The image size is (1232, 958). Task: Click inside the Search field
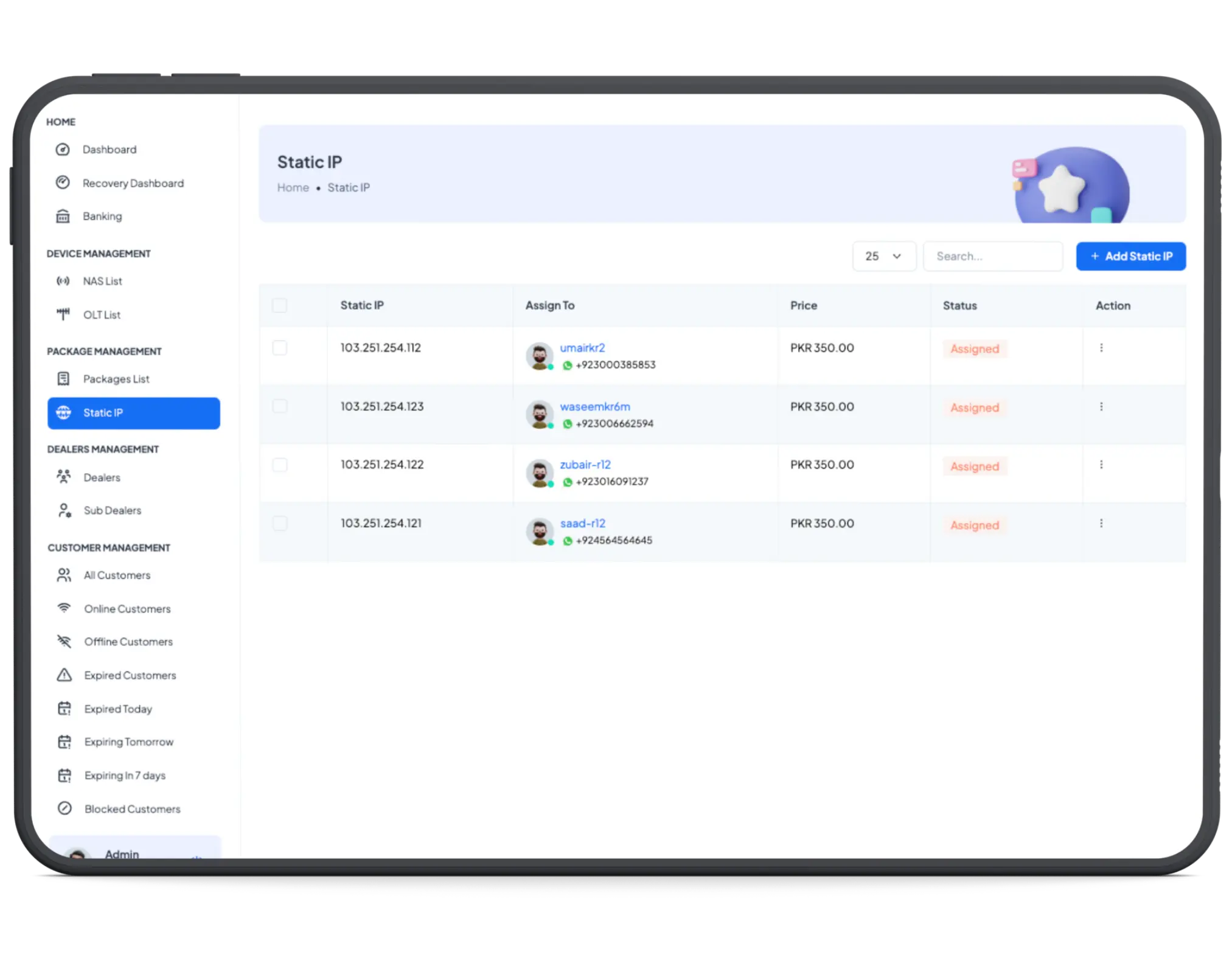pyautogui.click(x=992, y=256)
